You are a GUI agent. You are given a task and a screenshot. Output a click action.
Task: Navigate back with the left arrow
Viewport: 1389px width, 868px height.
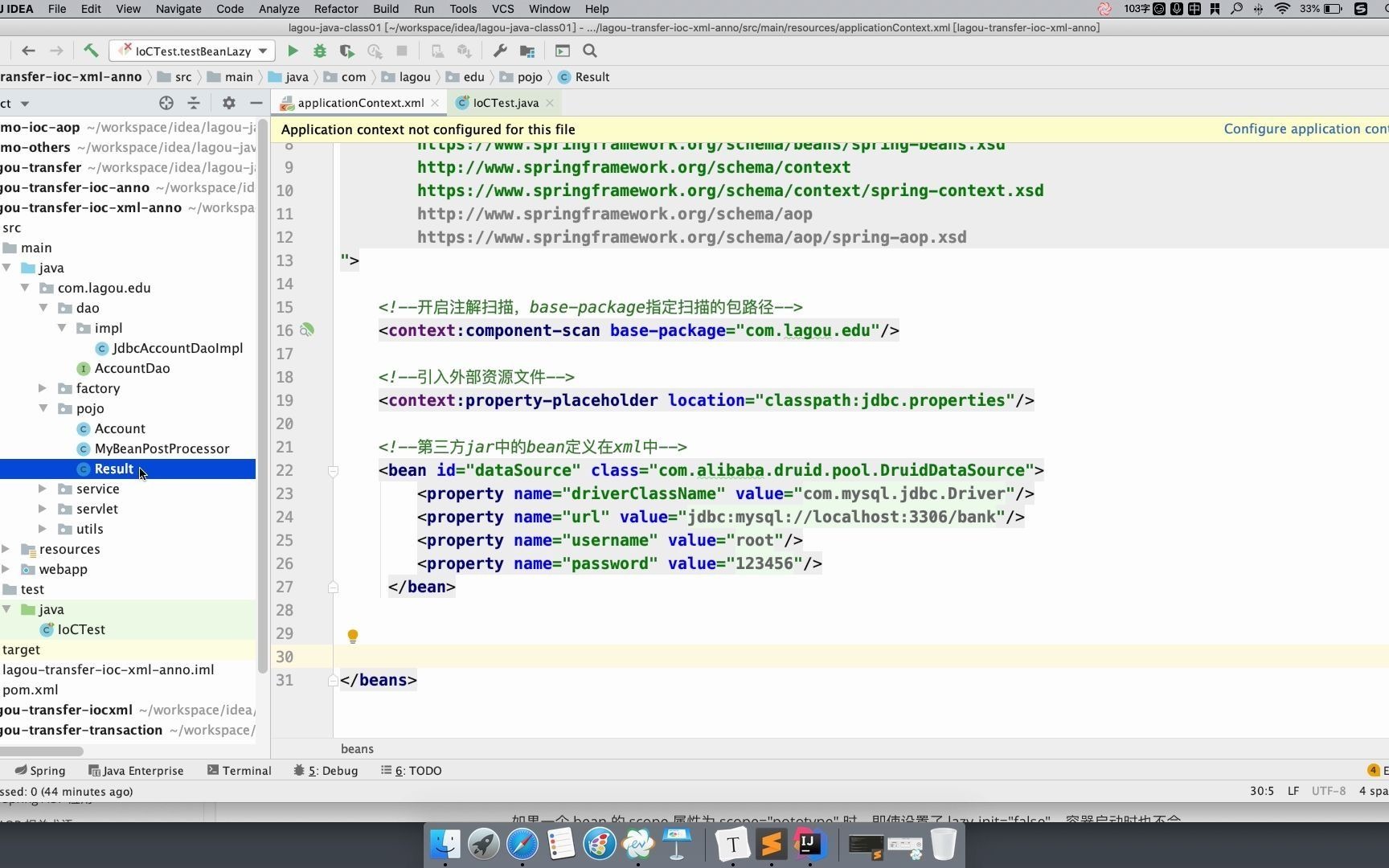pyautogui.click(x=28, y=51)
